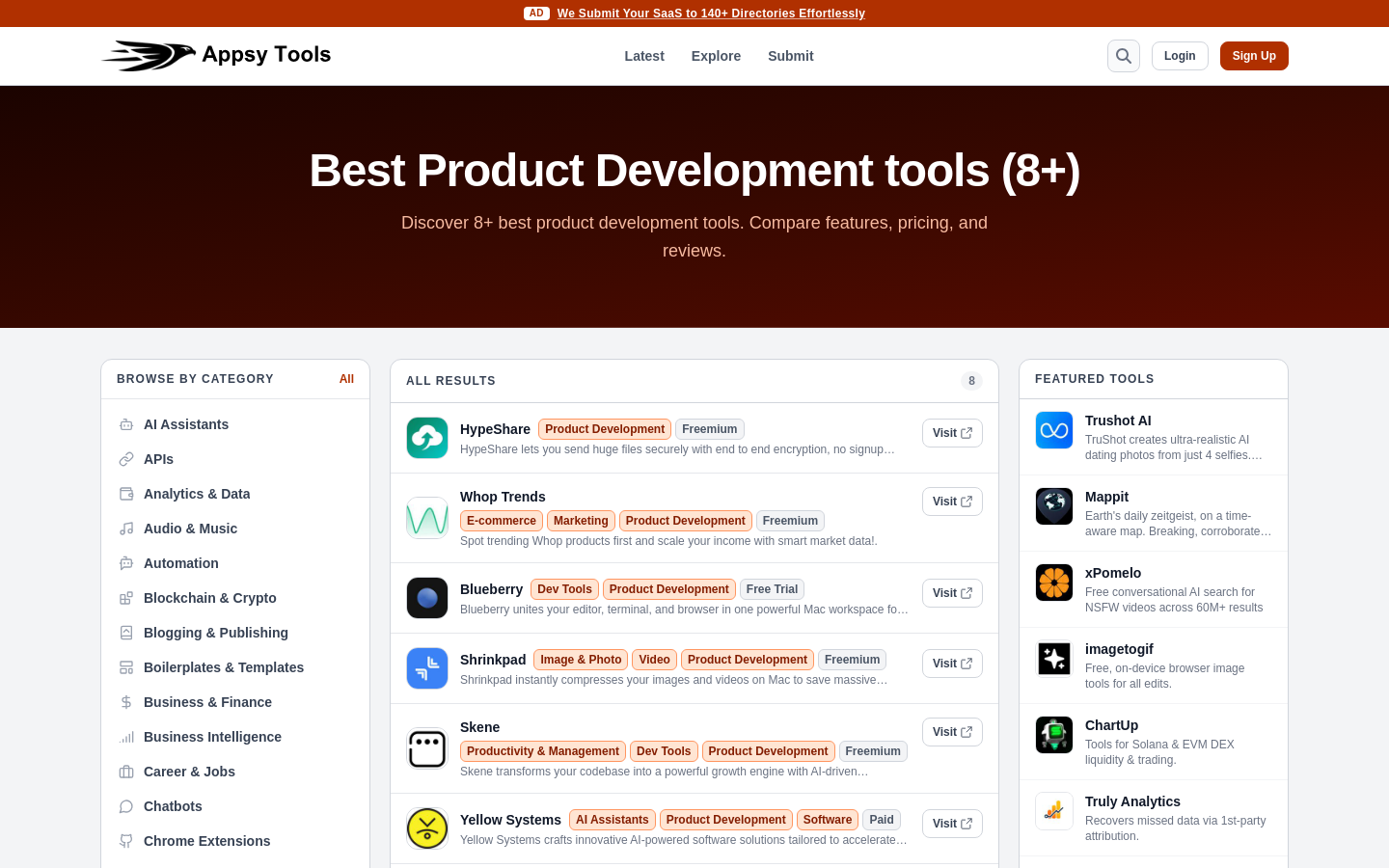Visit the Skene website
Screen dimensions: 1389x868
coord(952,732)
